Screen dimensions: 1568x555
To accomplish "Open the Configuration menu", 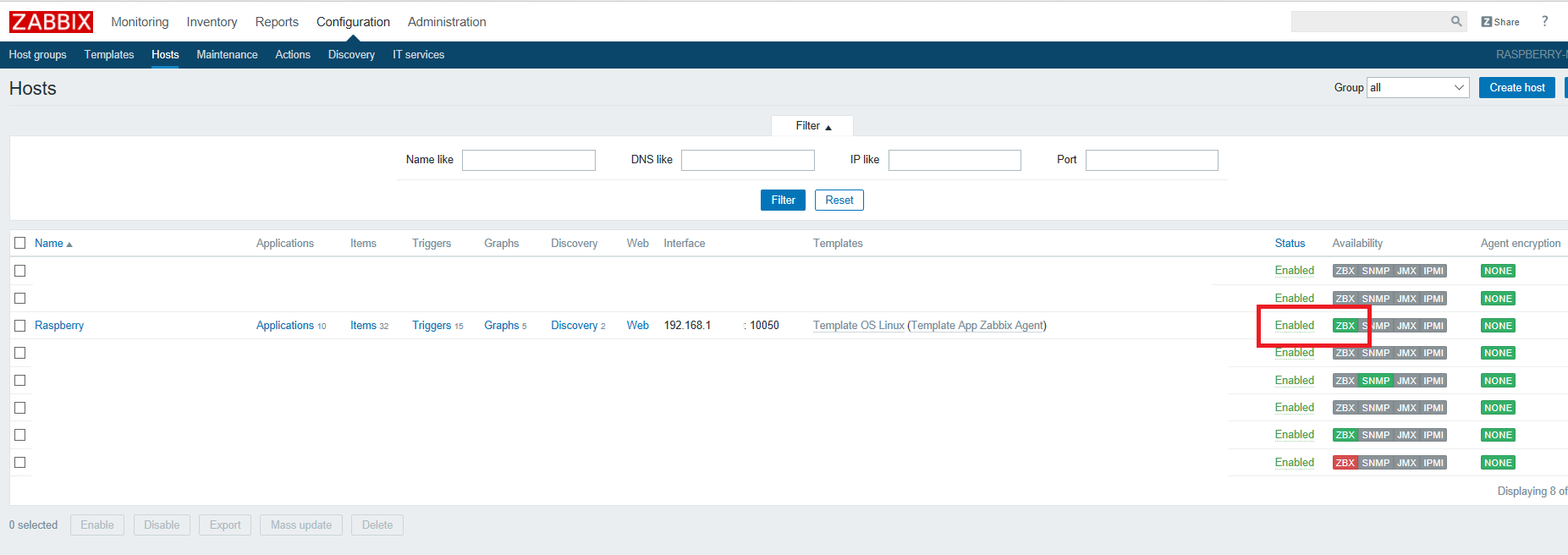I will (353, 22).
